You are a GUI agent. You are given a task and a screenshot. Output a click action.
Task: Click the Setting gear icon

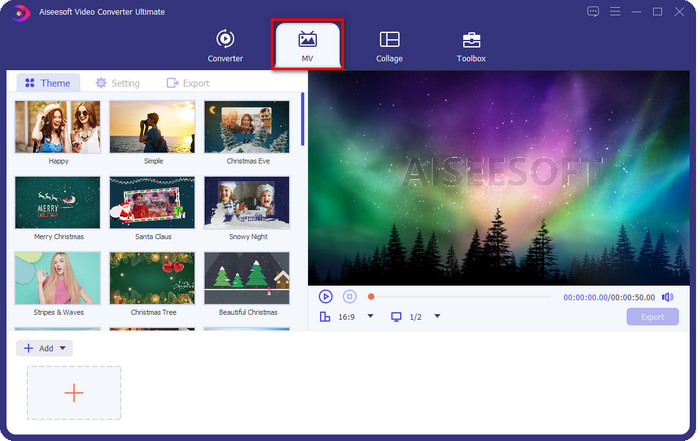[101, 83]
